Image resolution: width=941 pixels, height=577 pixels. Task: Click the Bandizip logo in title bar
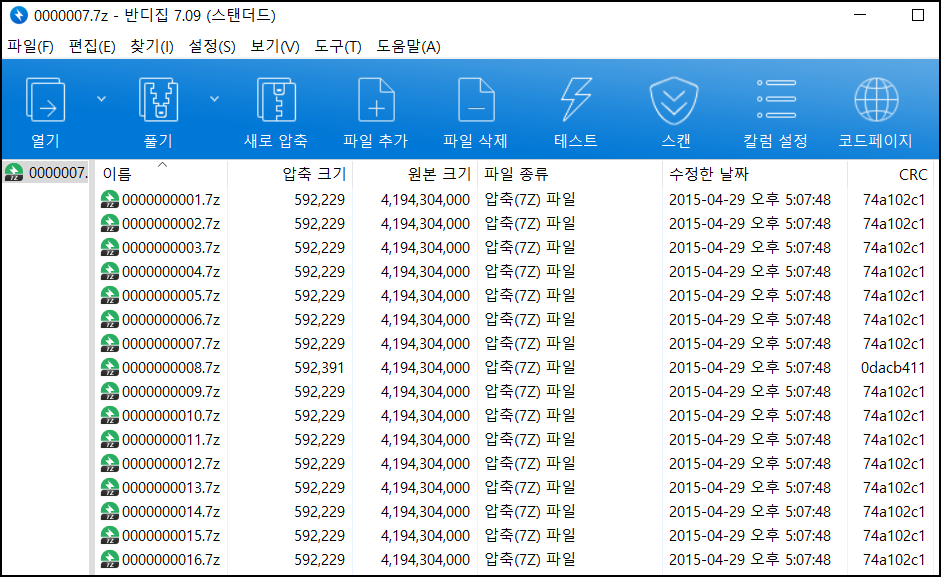[19, 15]
